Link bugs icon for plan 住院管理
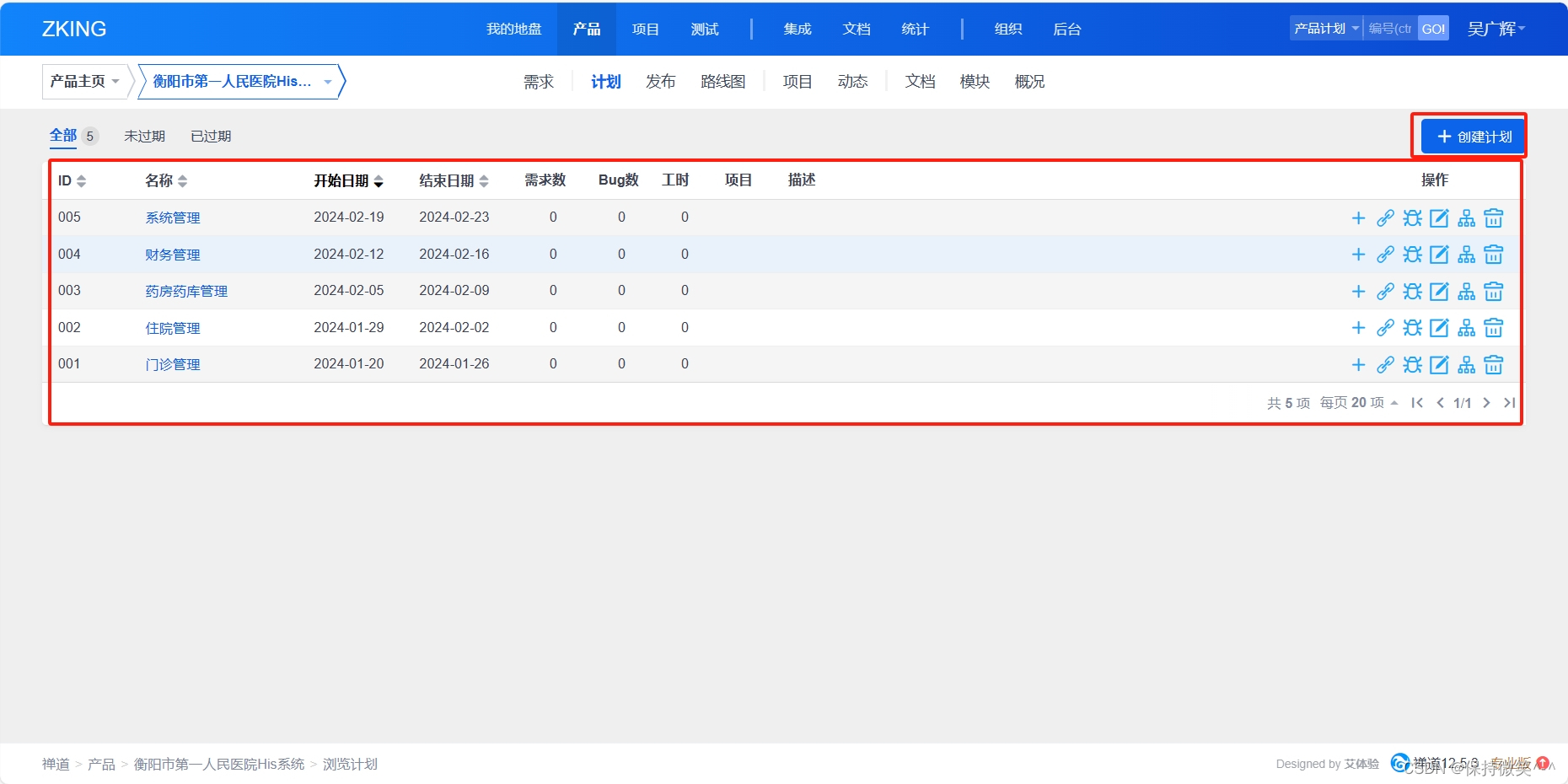The width and height of the screenshot is (1568, 784). pyautogui.click(x=1412, y=328)
